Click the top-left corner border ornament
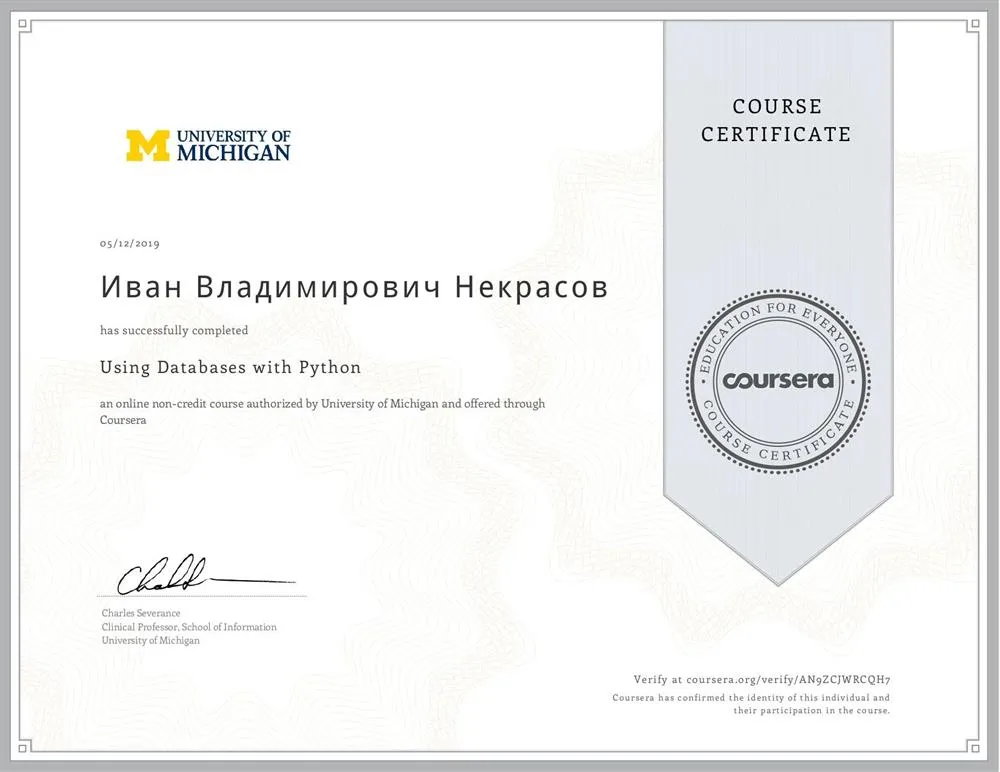1000x772 pixels. [24, 25]
